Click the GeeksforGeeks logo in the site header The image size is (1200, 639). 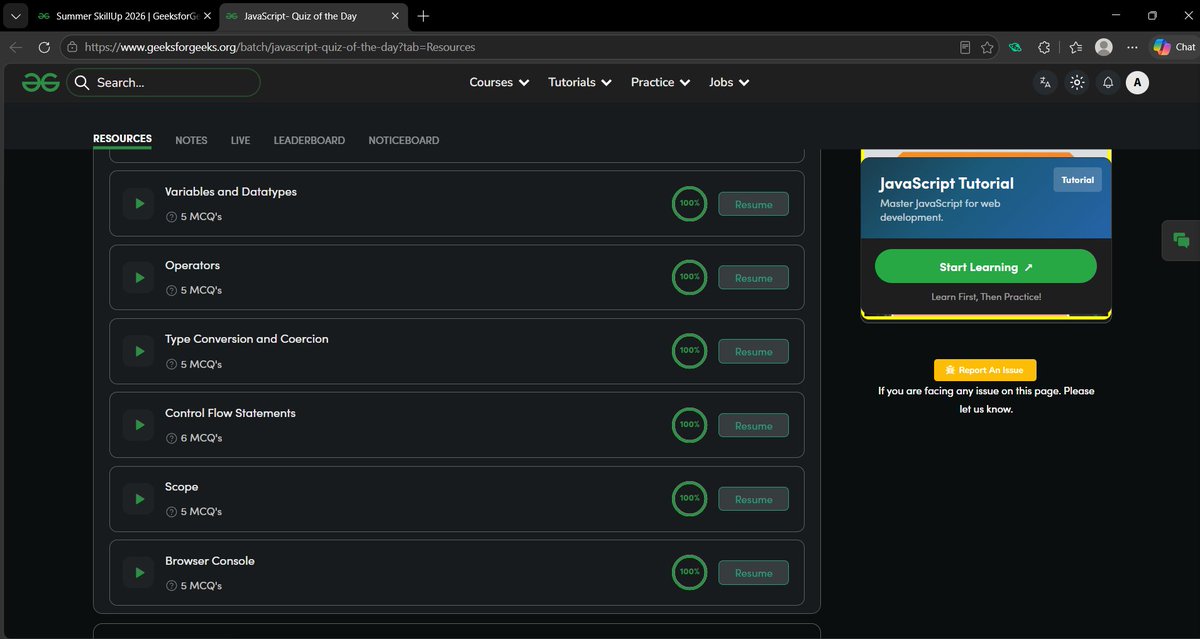click(x=40, y=83)
